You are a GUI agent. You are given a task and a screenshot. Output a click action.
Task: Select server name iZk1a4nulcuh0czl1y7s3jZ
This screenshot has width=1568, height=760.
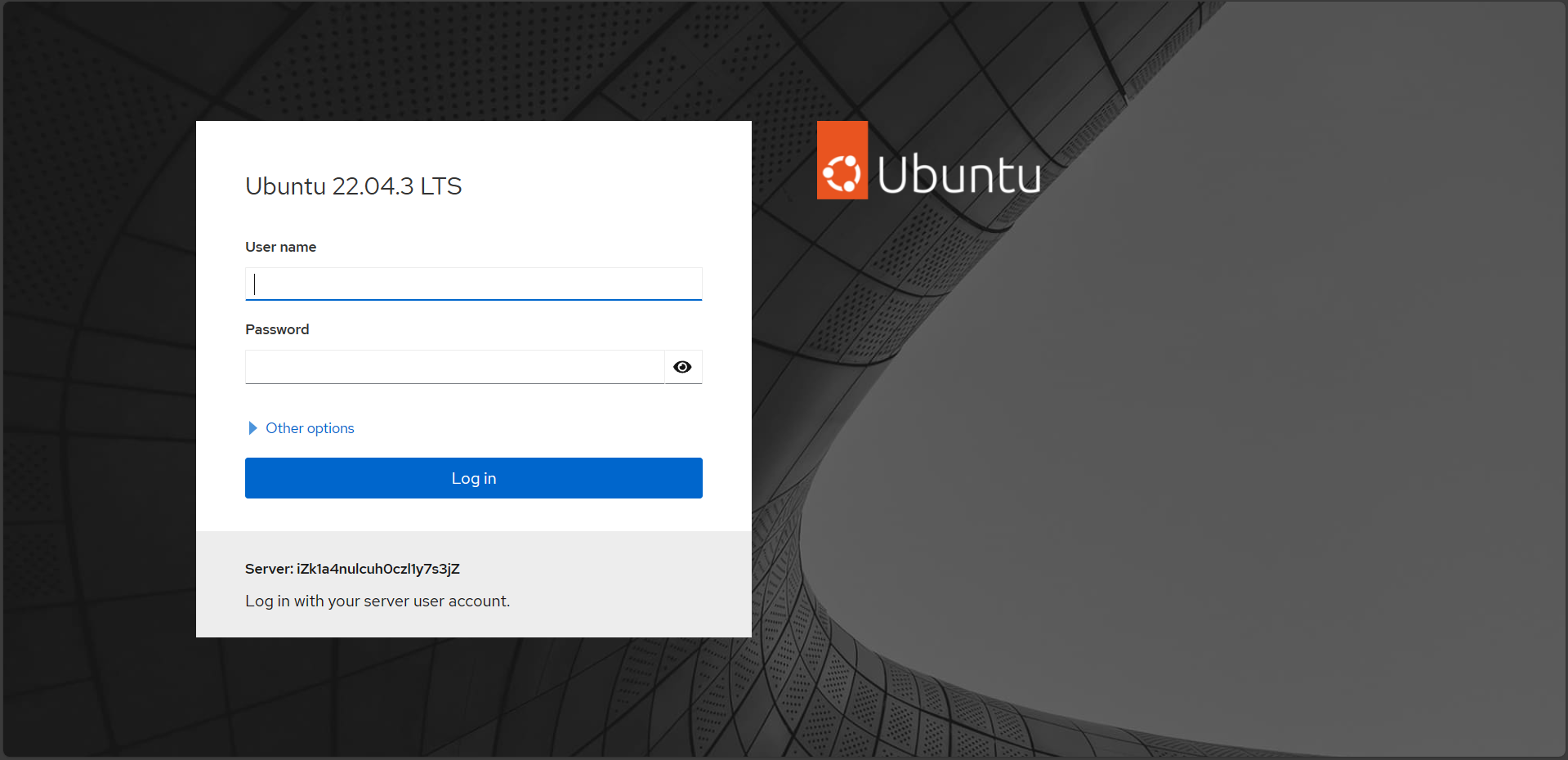(378, 569)
